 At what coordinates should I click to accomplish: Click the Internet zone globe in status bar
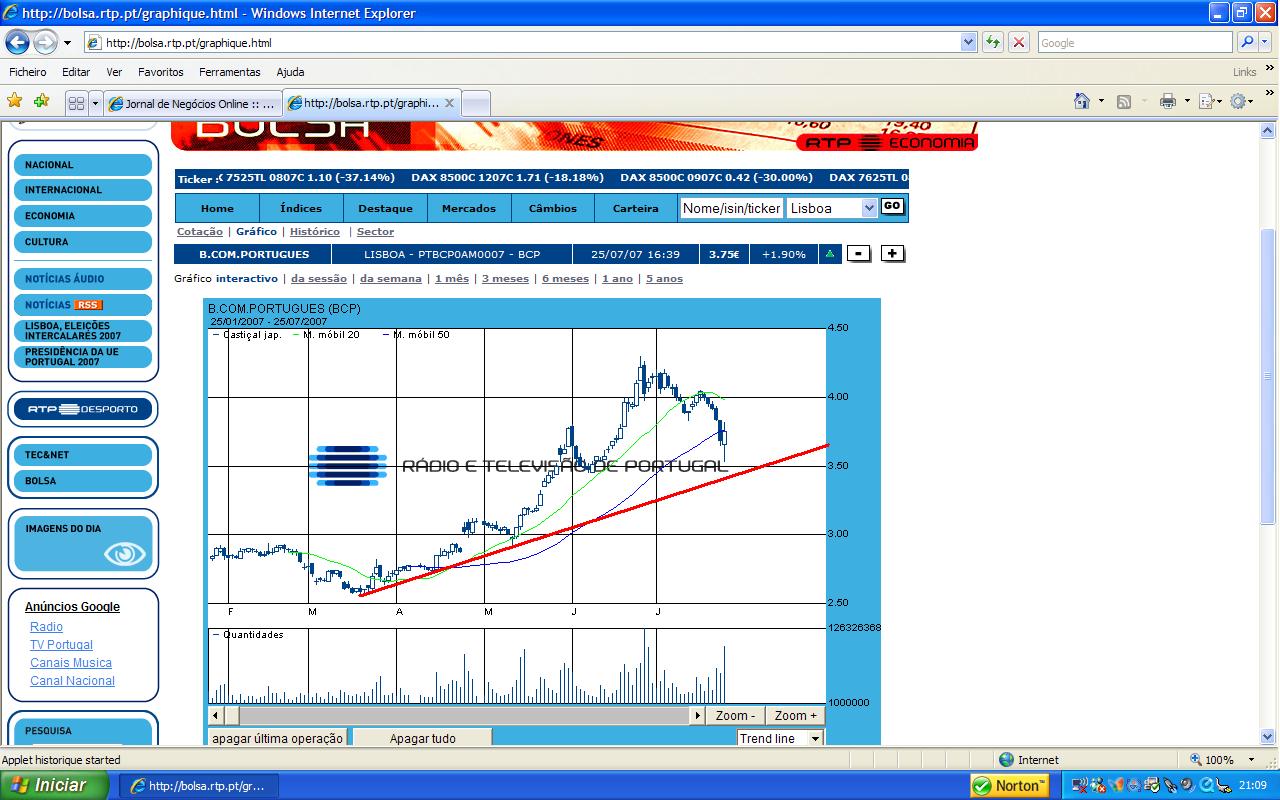(1006, 760)
